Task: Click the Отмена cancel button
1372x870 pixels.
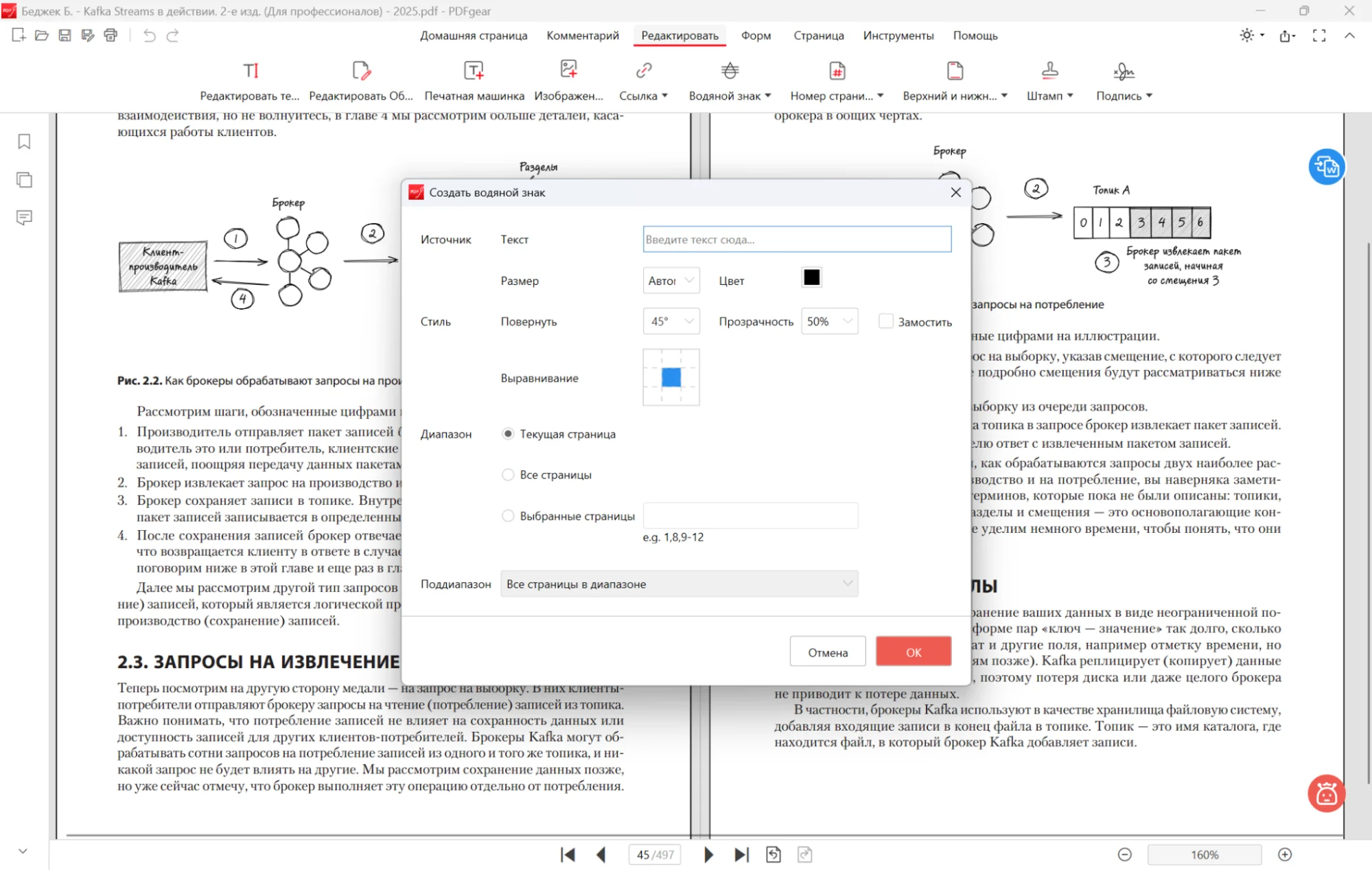Action: pos(827,652)
